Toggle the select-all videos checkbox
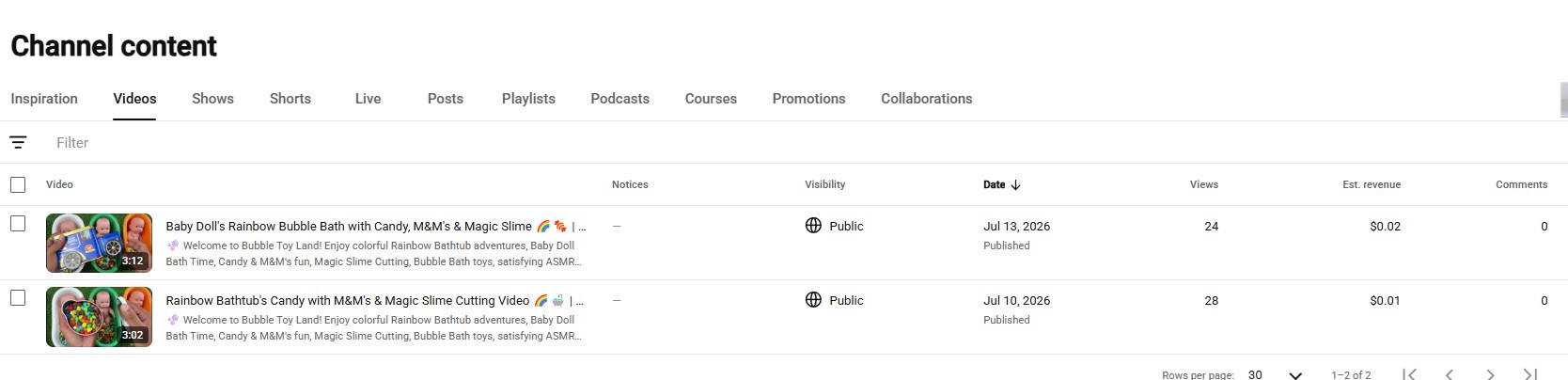The image size is (1568, 380). (x=18, y=184)
